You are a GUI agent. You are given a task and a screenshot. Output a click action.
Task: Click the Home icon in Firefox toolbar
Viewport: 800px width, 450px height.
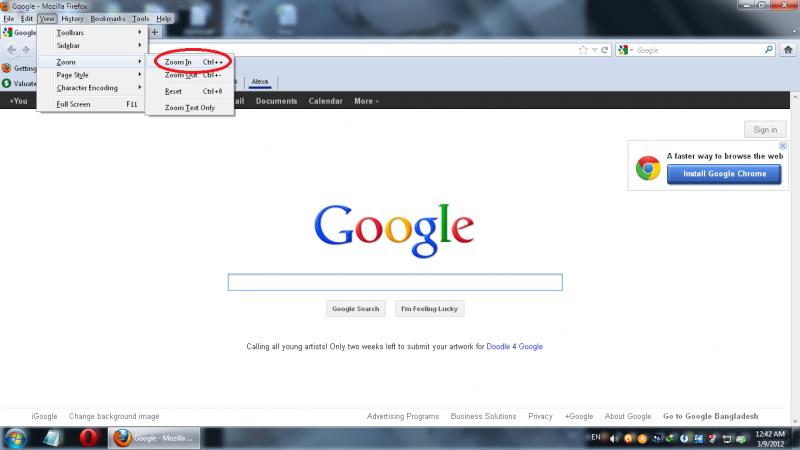788,49
